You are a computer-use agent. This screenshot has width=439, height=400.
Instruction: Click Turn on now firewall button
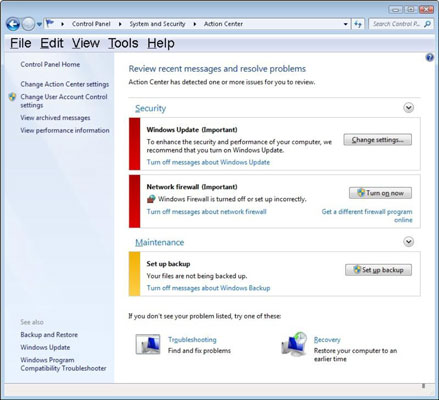pos(380,193)
